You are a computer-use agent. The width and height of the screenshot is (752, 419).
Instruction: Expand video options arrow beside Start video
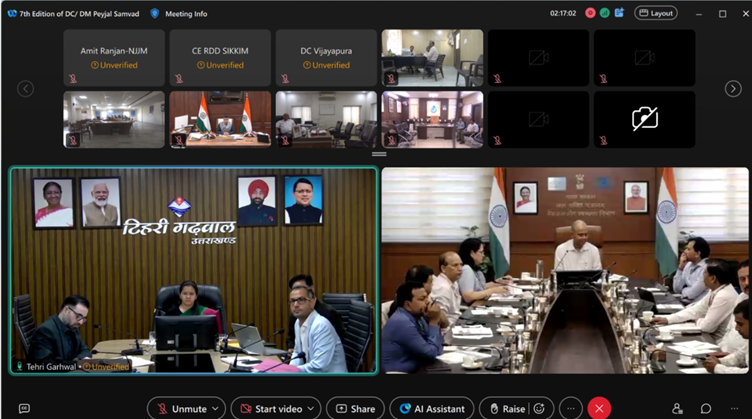pos(311,409)
